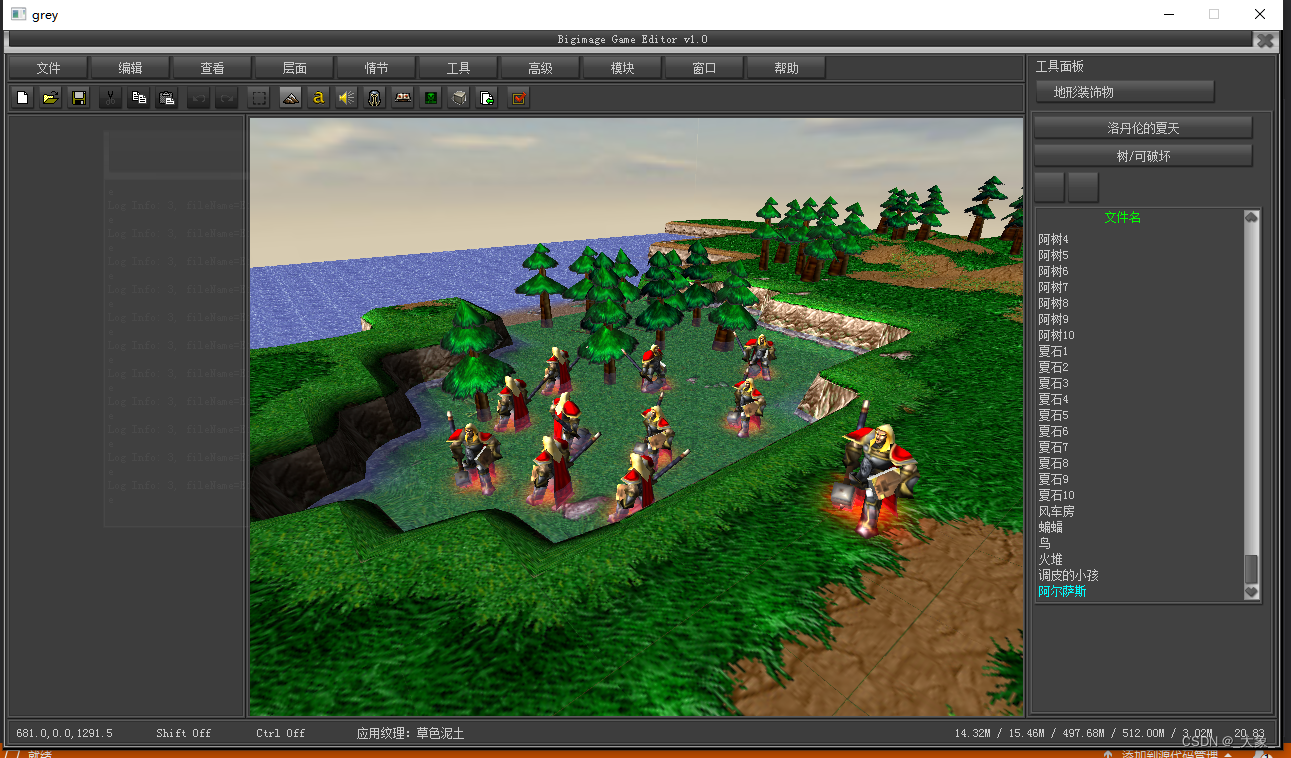Select 阿树4 in the file list

(x=1053, y=240)
